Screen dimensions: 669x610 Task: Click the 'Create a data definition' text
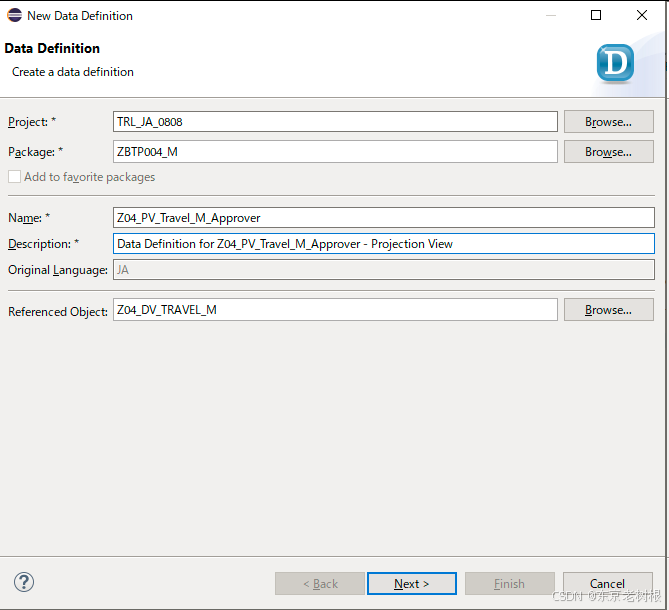point(73,72)
